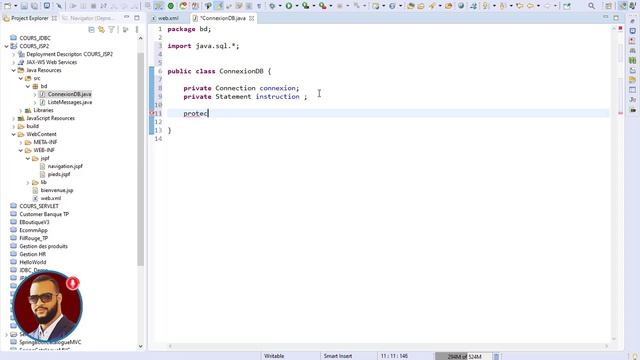The image size is (640, 360).
Task: Click the Suspend debug toolbar icon
Action: click(x=83, y=6)
